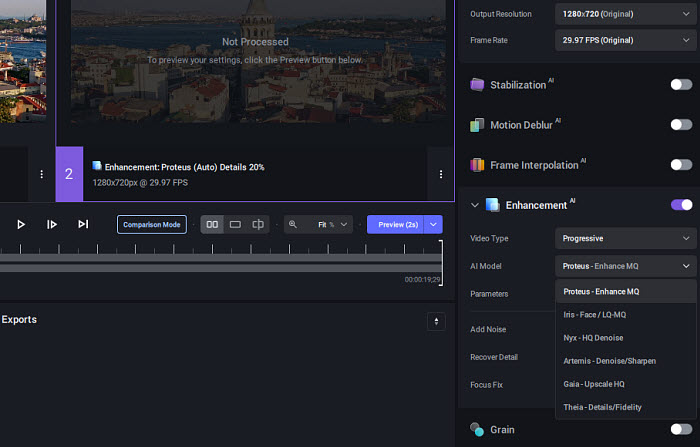
Task: Click the Comparison Mode button
Action: [152, 225]
